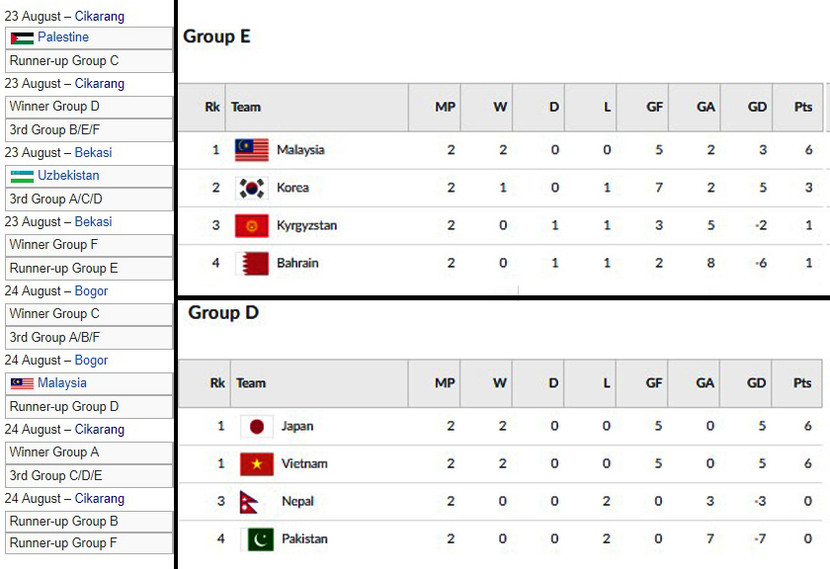Click the Bahrain flag icon
The height and width of the screenshot is (569, 830).
(252, 264)
